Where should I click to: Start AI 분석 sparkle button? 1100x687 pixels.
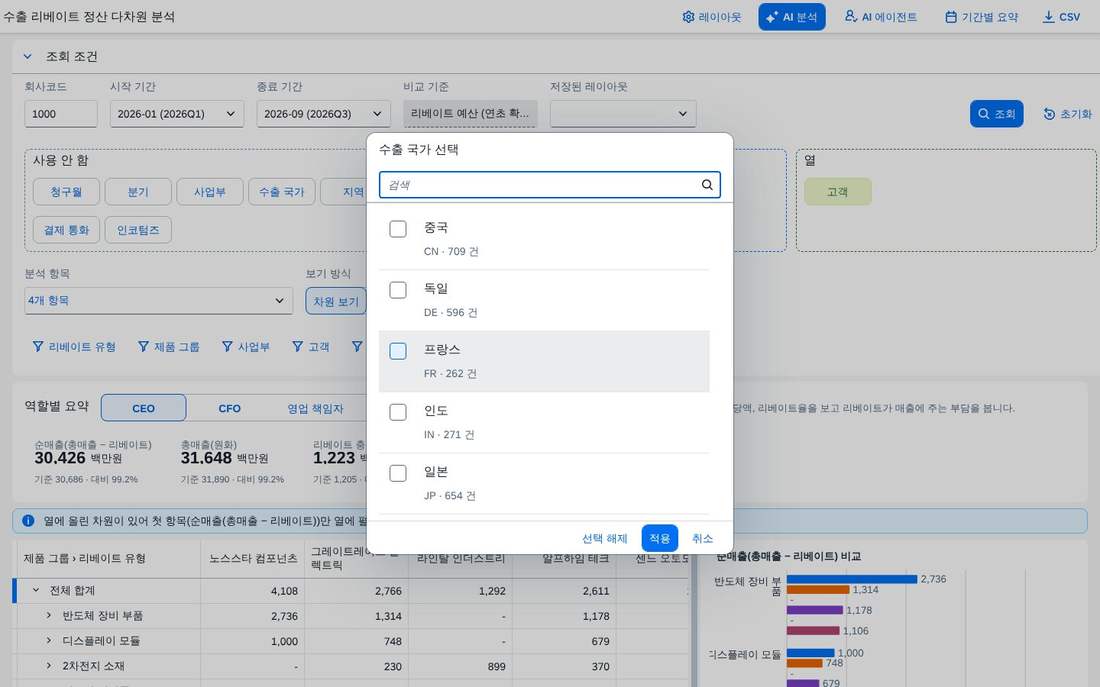point(791,17)
